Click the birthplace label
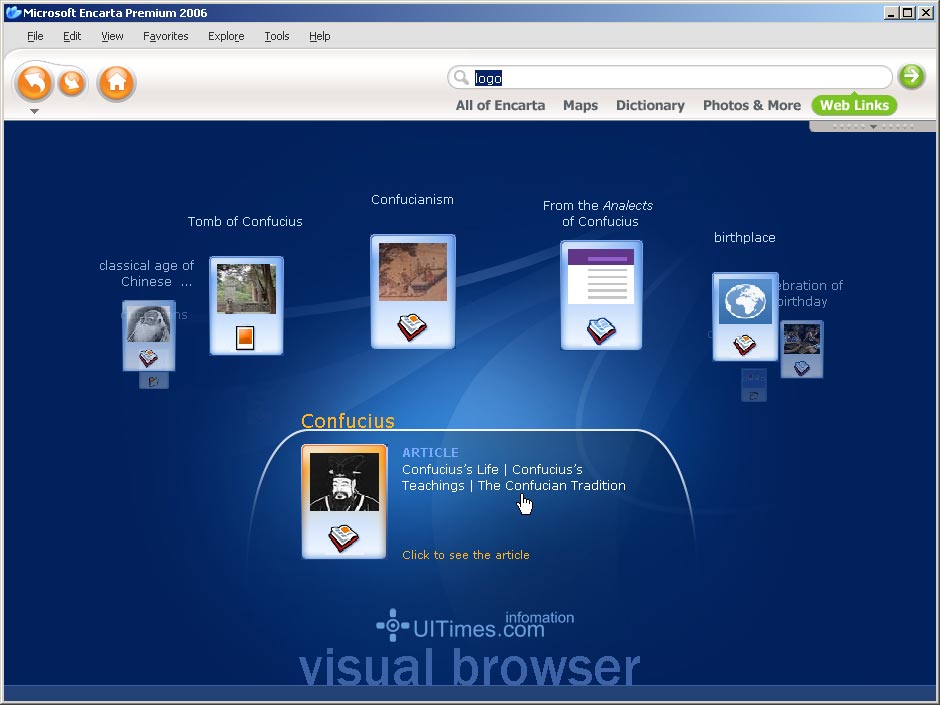This screenshot has width=940, height=705. 745,237
